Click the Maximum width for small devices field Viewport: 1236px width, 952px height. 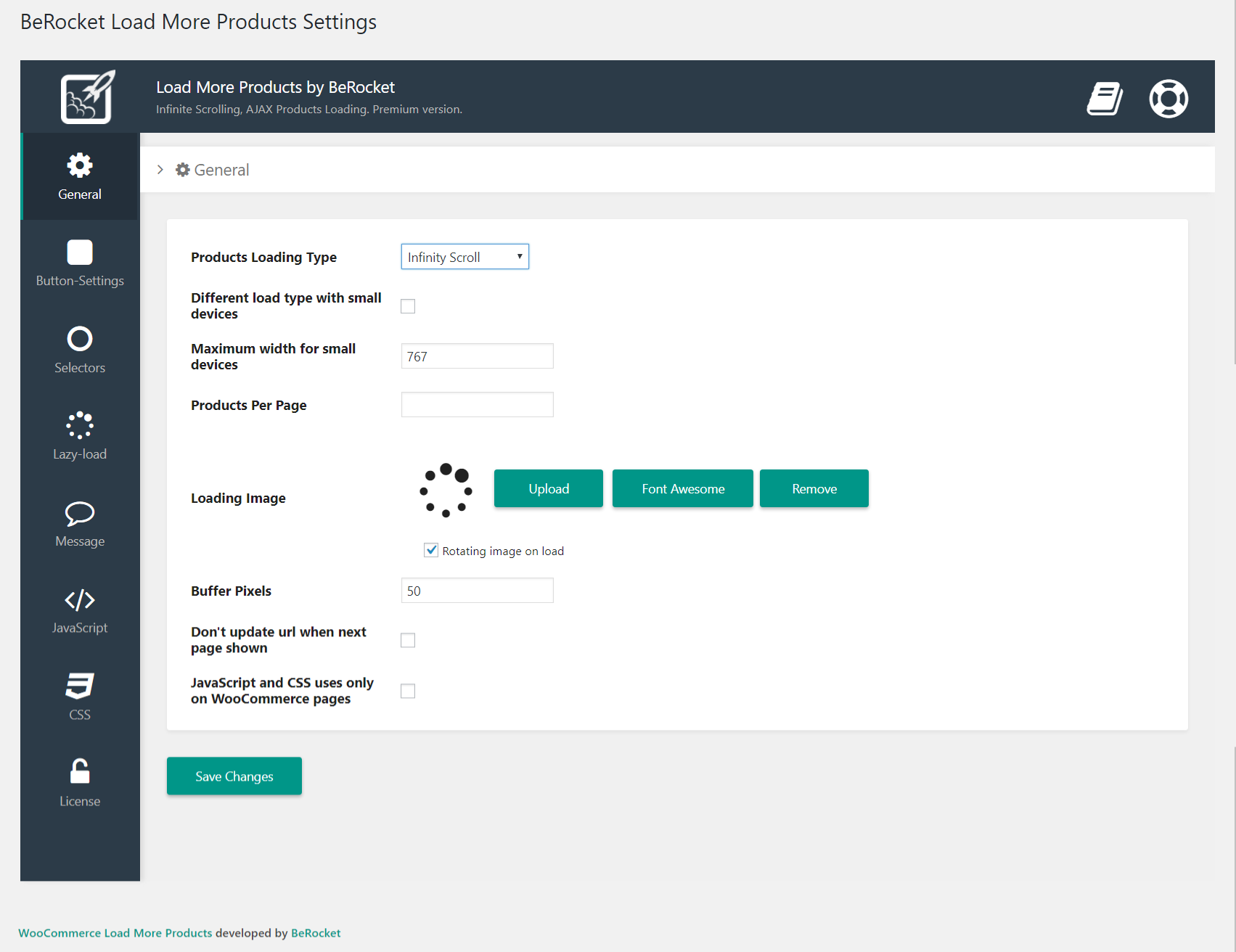(478, 356)
